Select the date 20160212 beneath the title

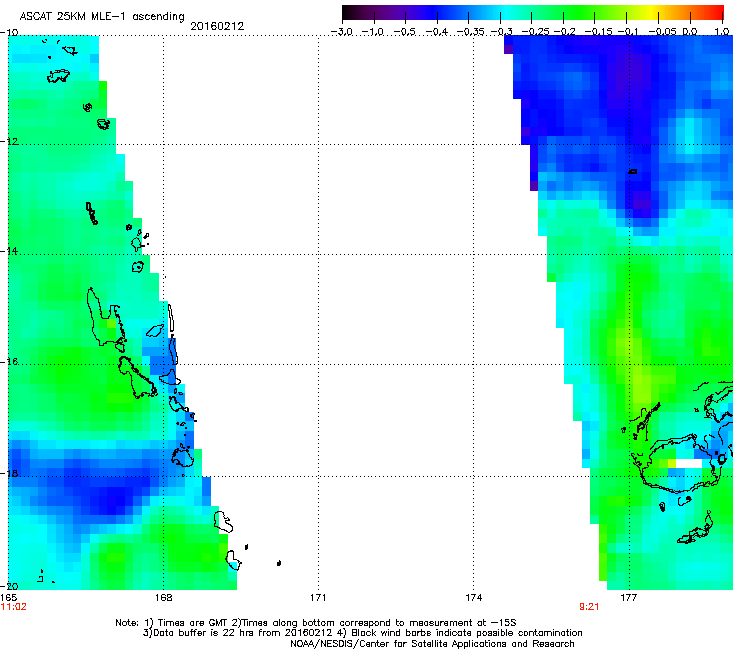[x=217, y=26]
